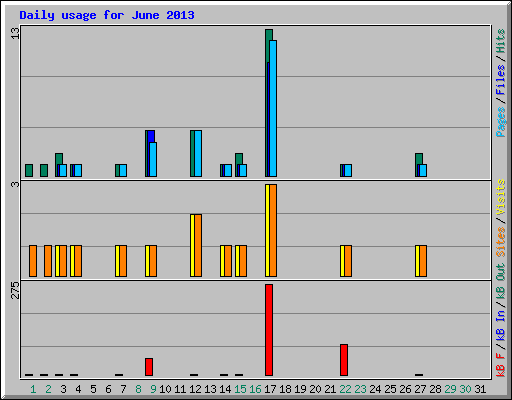Click green day label 8 on the x-axis
512x400 pixels.
point(138,389)
